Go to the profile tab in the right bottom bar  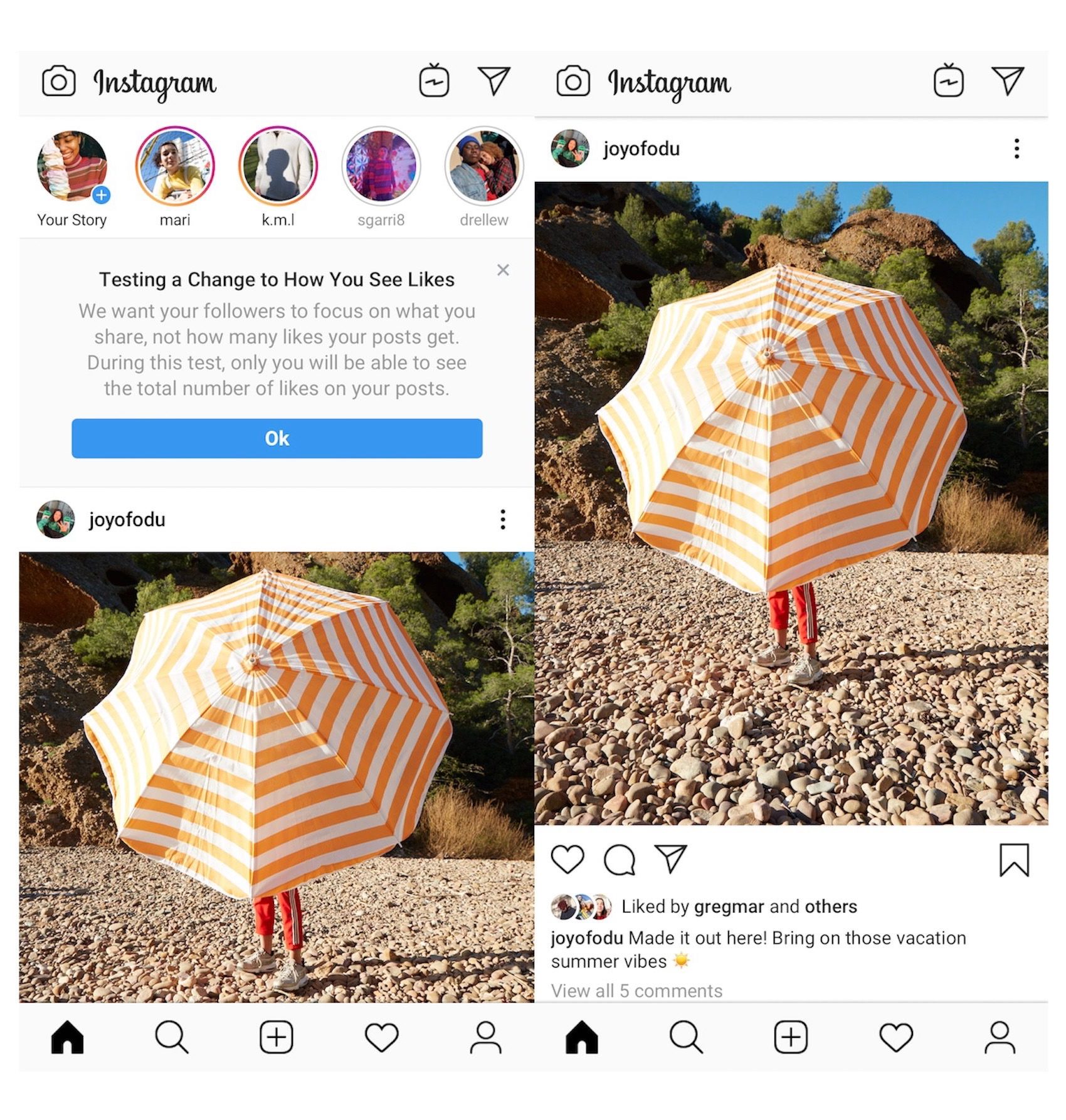tap(1000, 1037)
